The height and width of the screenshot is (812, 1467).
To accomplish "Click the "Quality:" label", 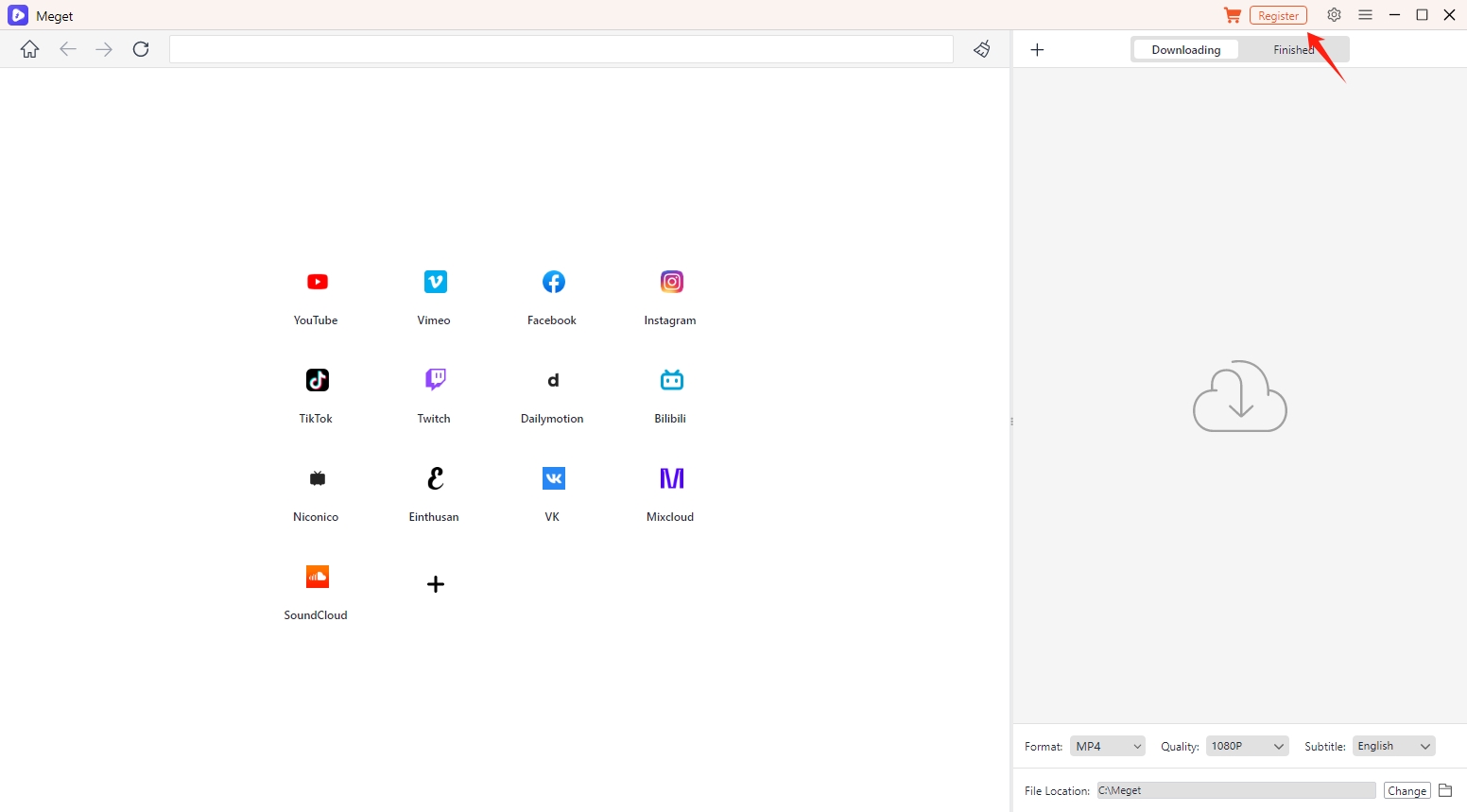I will (1180, 747).
